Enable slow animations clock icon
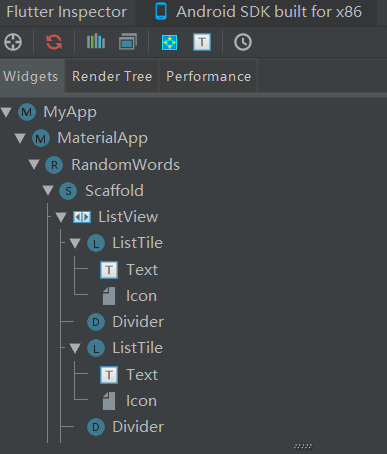The image size is (387, 454). coord(243,42)
